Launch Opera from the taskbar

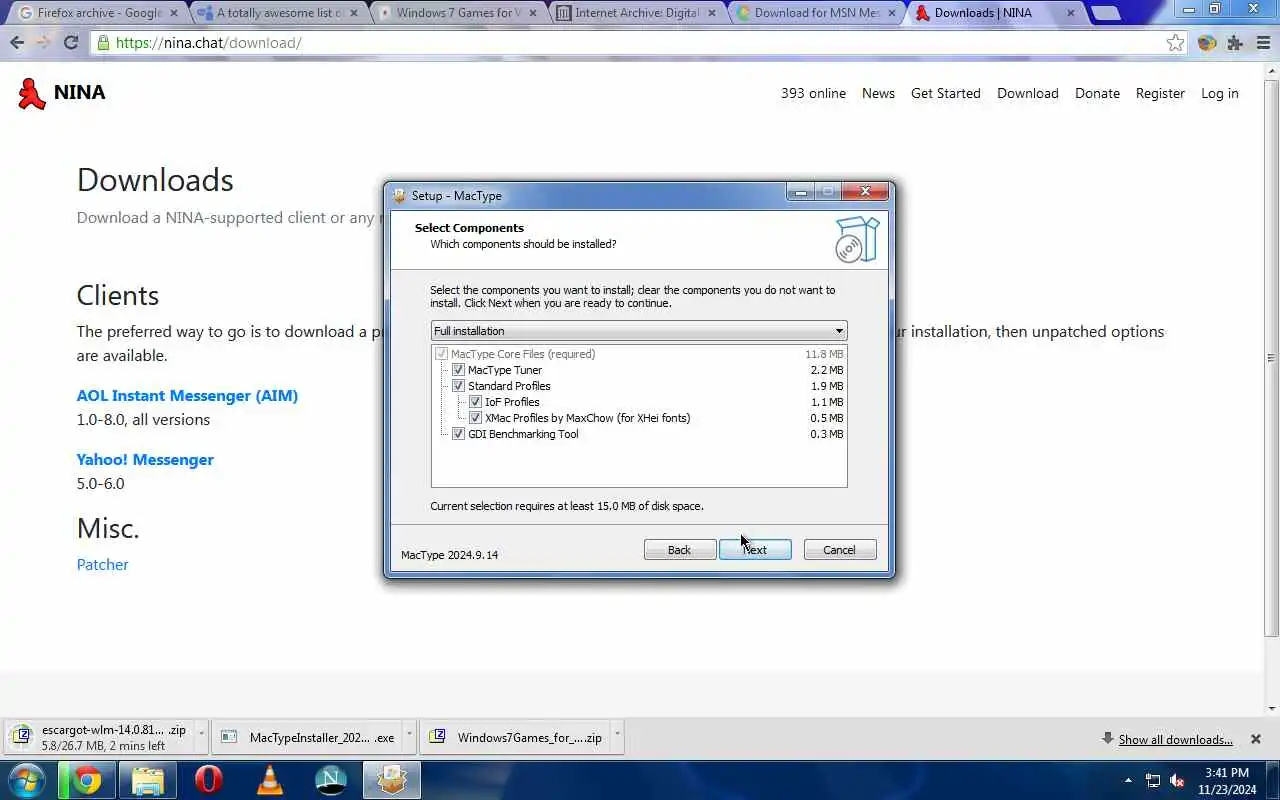(x=208, y=780)
